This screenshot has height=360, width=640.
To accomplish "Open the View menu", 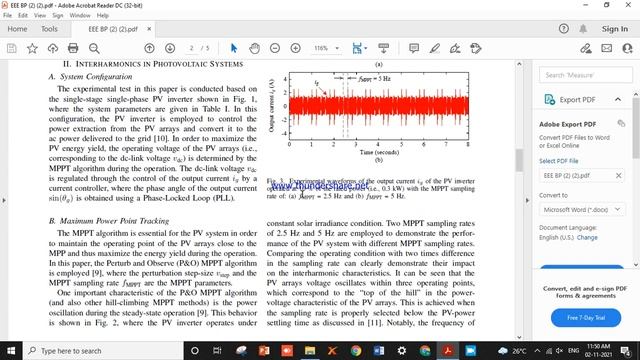I will click(40, 15).
